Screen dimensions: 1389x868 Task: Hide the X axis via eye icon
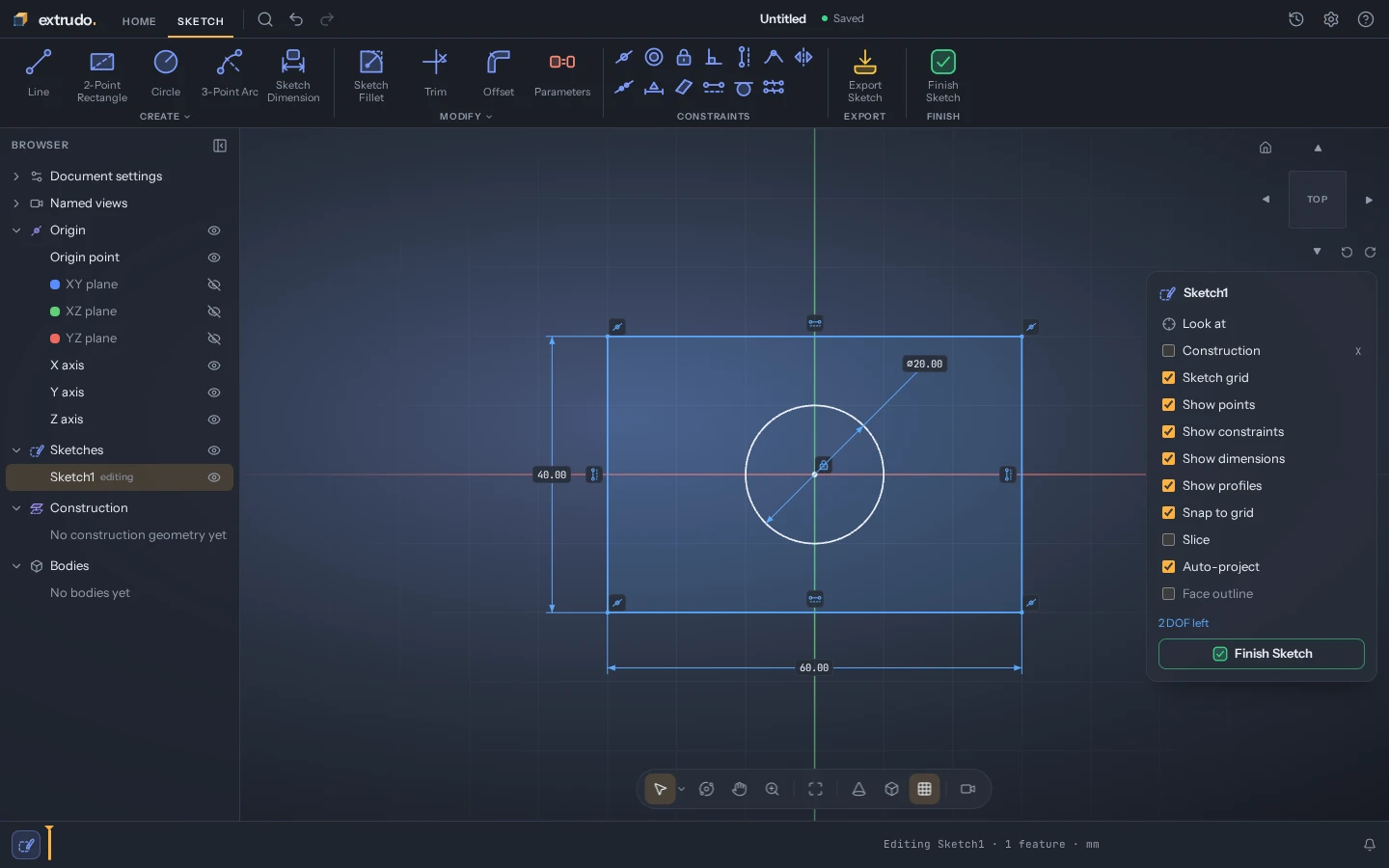point(214,366)
